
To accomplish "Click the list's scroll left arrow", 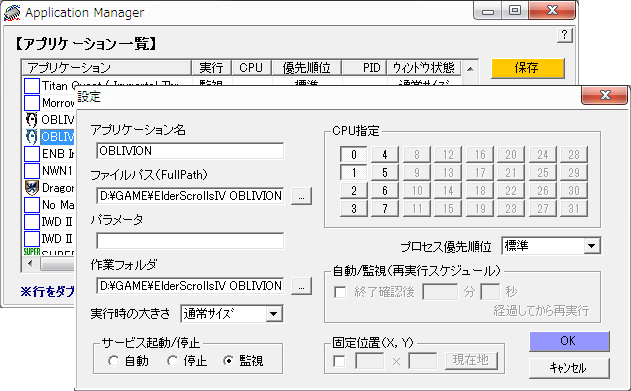I will click(x=31, y=264).
